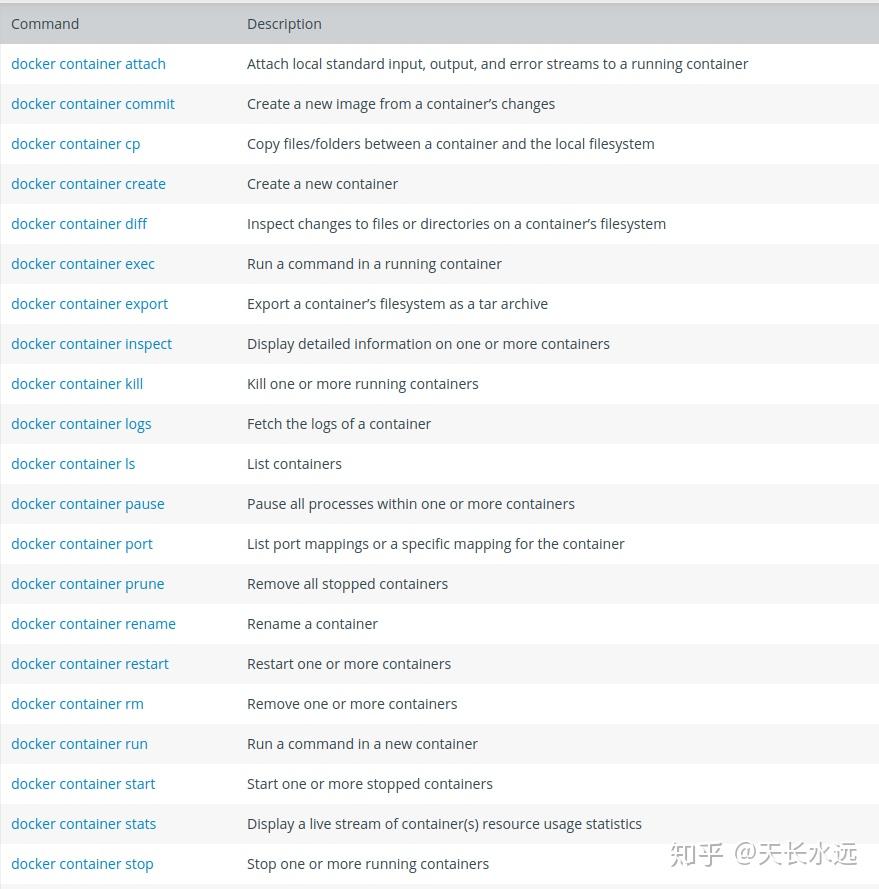Click the docker container port link
Image resolution: width=879 pixels, height=889 pixels.
(x=82, y=544)
